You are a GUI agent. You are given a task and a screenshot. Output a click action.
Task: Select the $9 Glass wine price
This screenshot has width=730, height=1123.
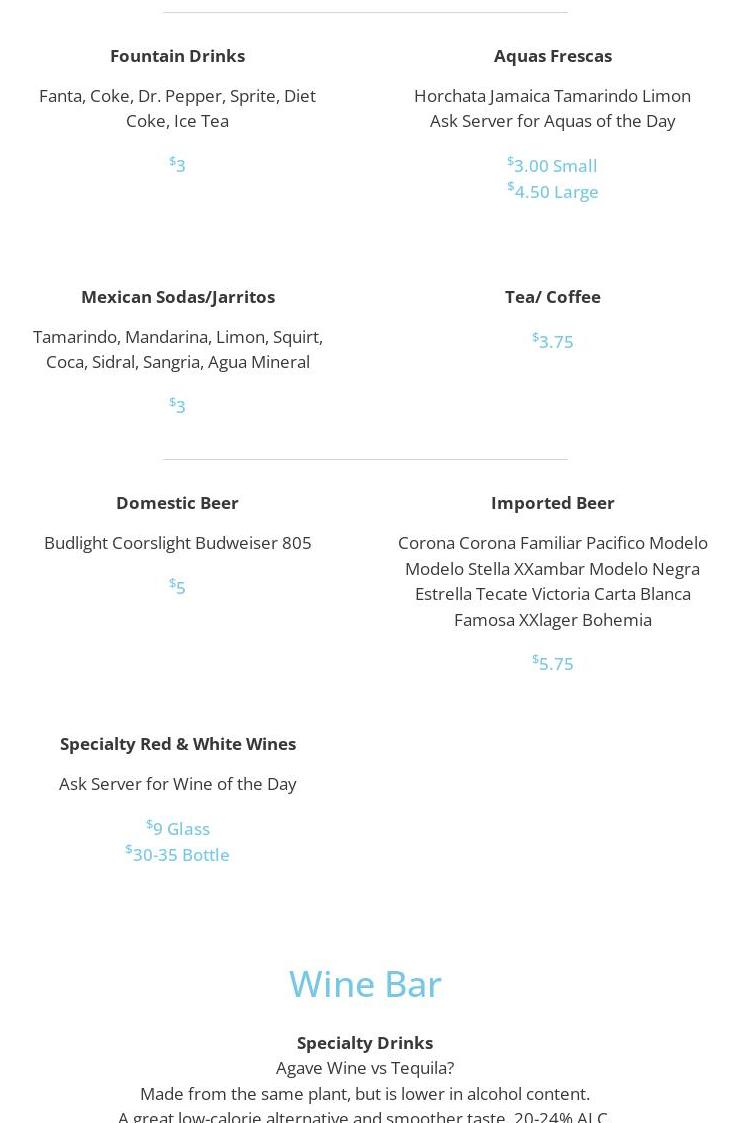pyautogui.click(x=178, y=828)
